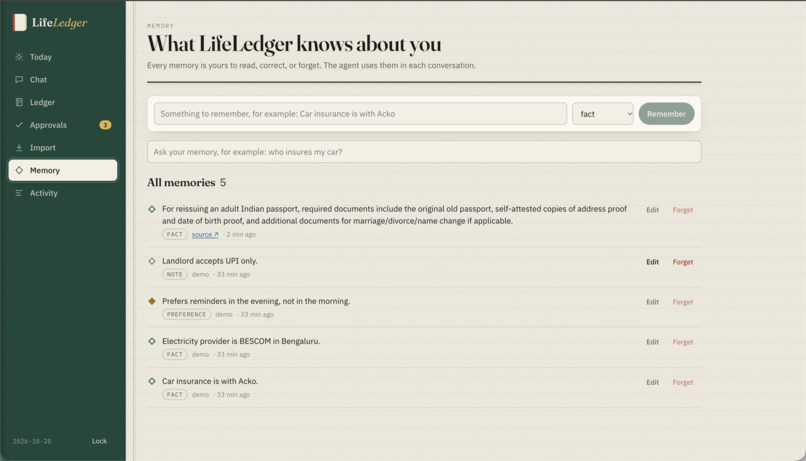Screen dimensions: 806x461
Task: Navigate to Import
Action: pyautogui.click(x=63, y=147)
